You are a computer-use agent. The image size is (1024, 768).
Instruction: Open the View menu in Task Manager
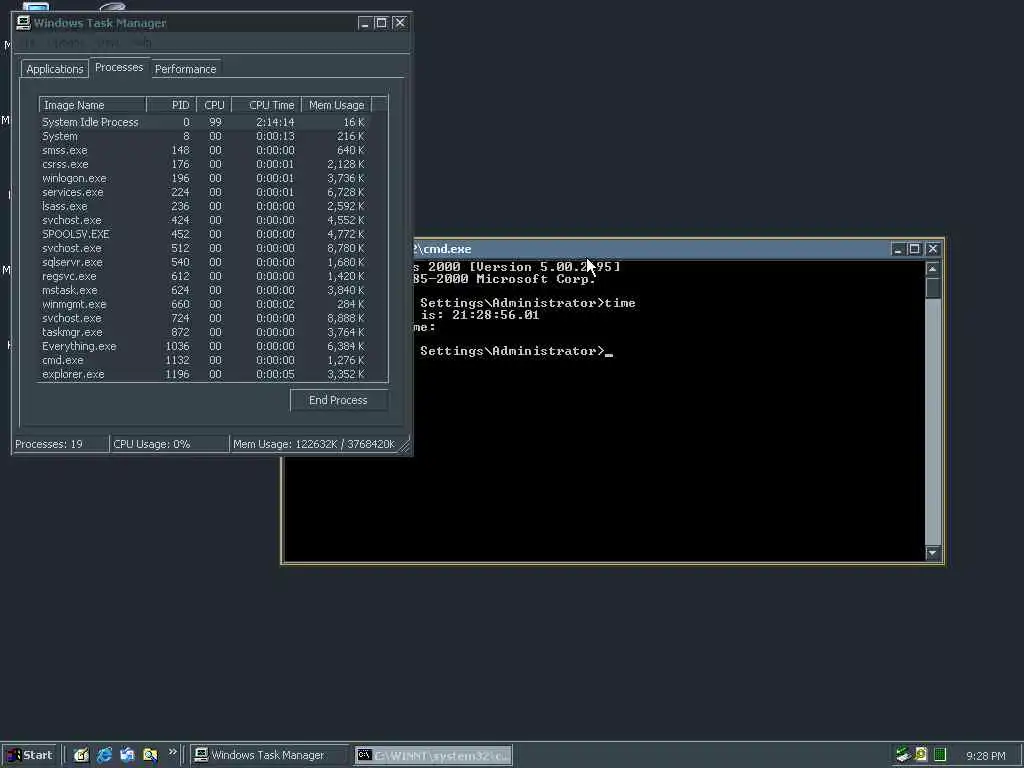108,43
